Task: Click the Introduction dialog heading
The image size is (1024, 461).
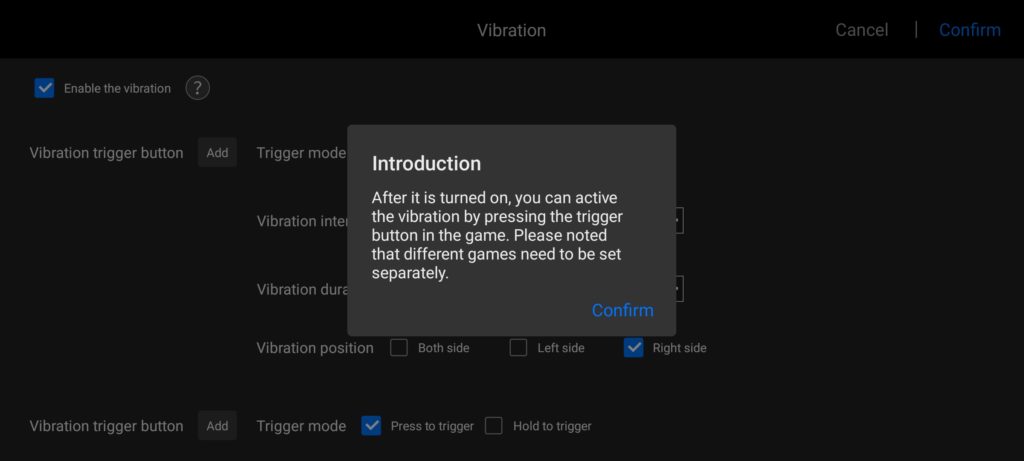Action: tap(426, 163)
